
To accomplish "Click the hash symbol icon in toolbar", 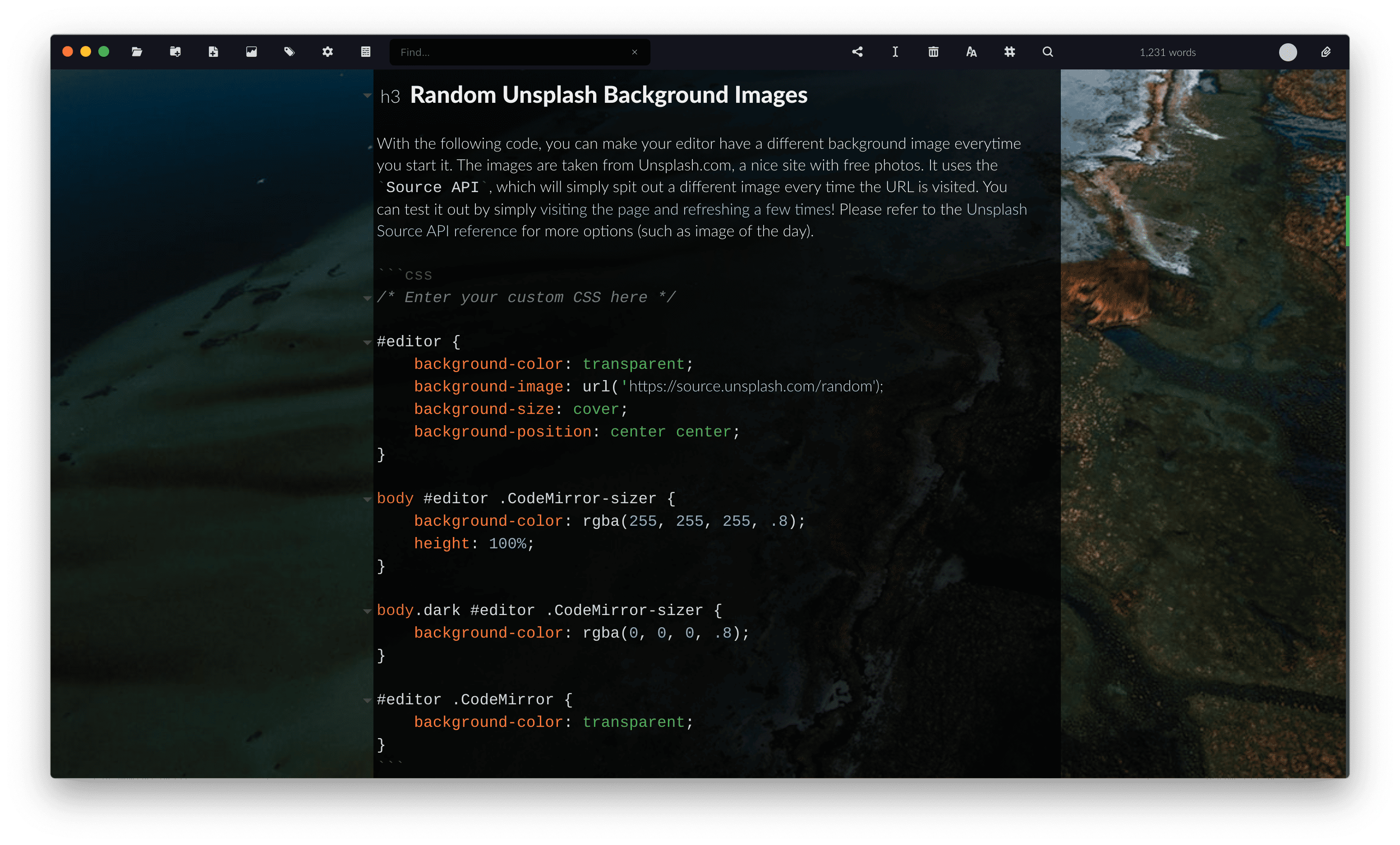I will coord(1009,52).
